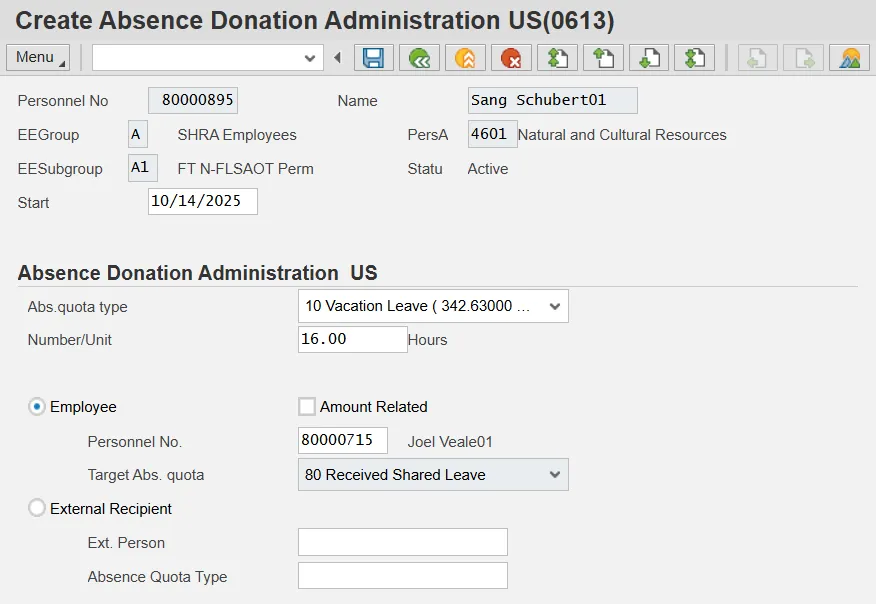Open the Menu button
This screenshot has height=604, width=876.
(38, 58)
